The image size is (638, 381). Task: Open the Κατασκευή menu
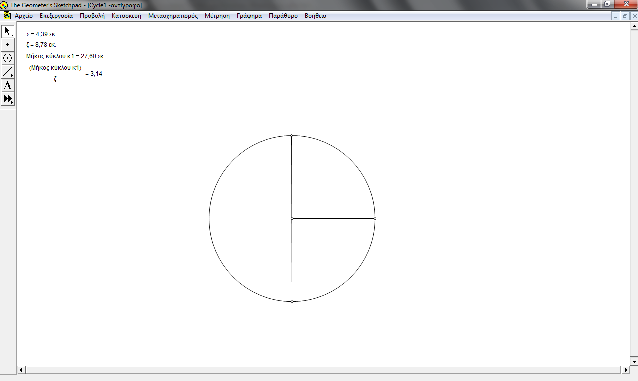[126, 16]
